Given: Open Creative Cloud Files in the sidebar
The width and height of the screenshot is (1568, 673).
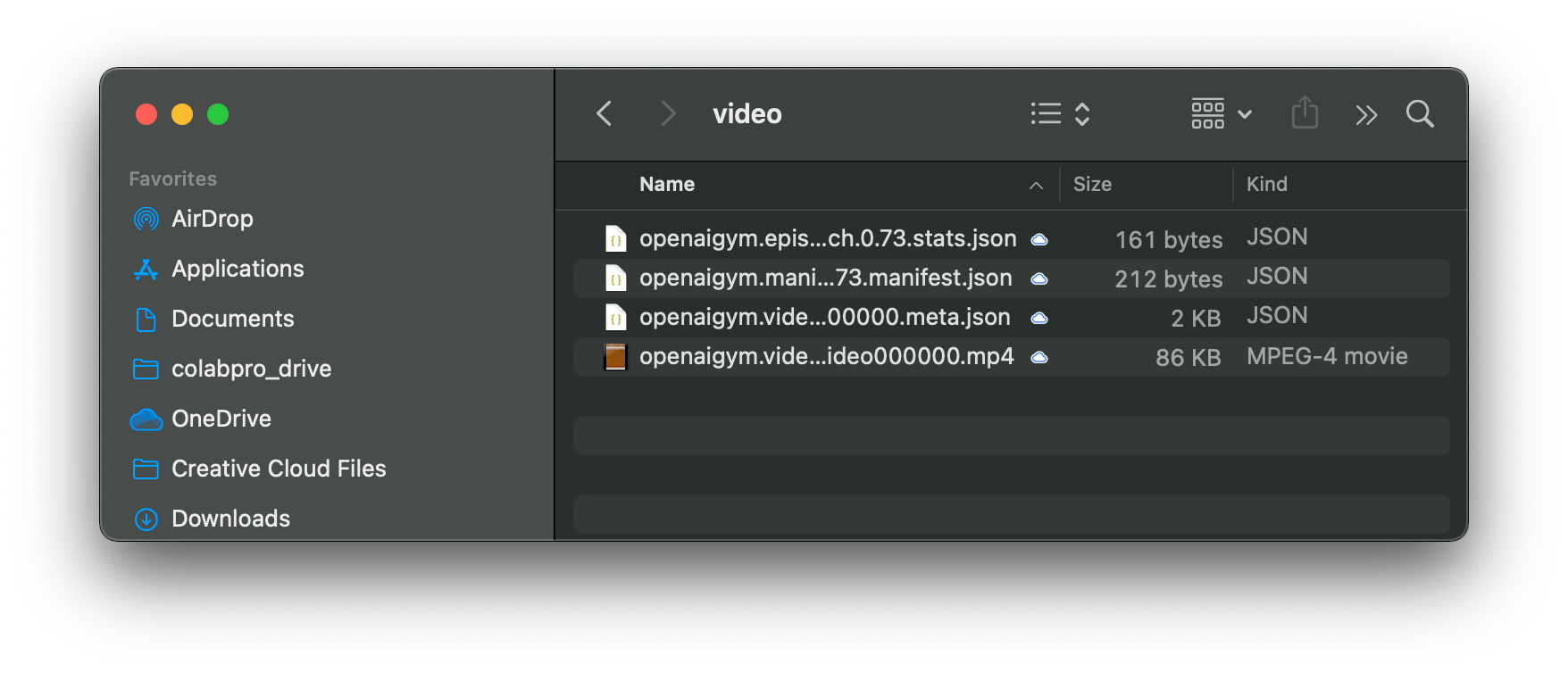Looking at the screenshot, I should [x=279, y=469].
